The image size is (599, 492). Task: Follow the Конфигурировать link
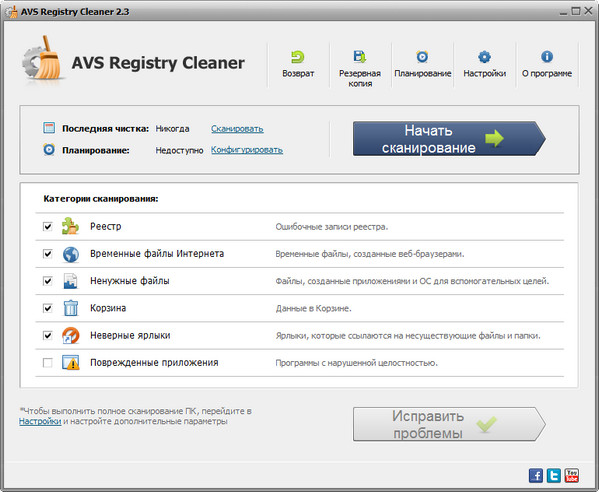(x=247, y=150)
